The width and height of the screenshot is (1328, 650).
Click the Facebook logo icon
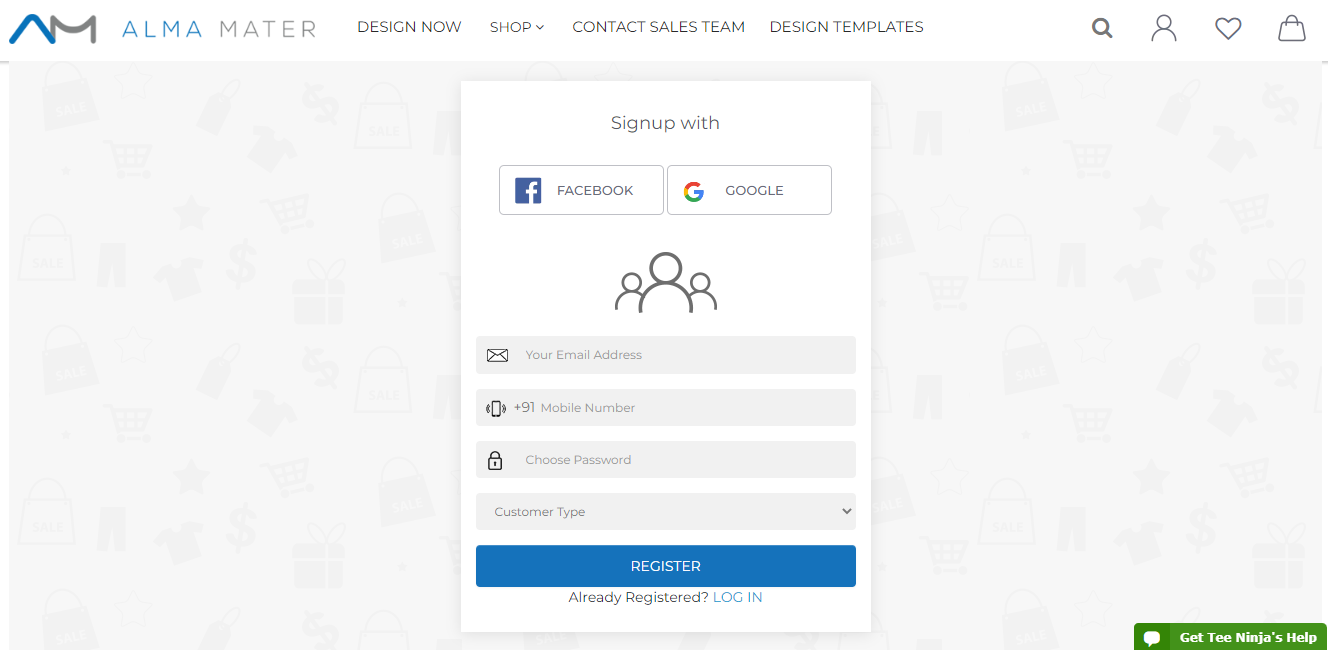pos(528,190)
